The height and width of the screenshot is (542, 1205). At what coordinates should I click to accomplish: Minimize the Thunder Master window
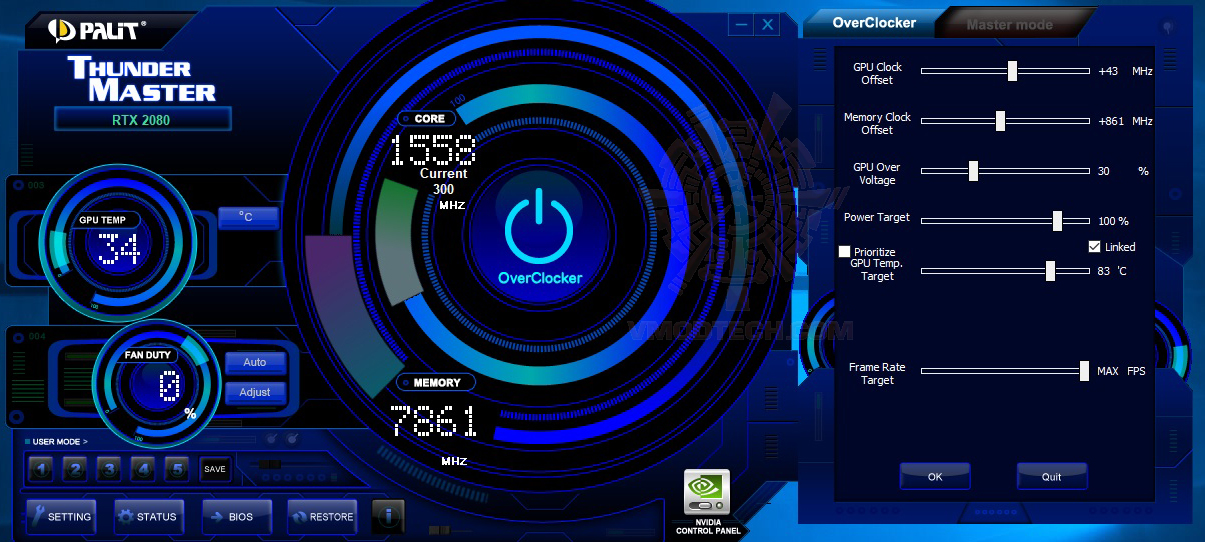[741, 25]
